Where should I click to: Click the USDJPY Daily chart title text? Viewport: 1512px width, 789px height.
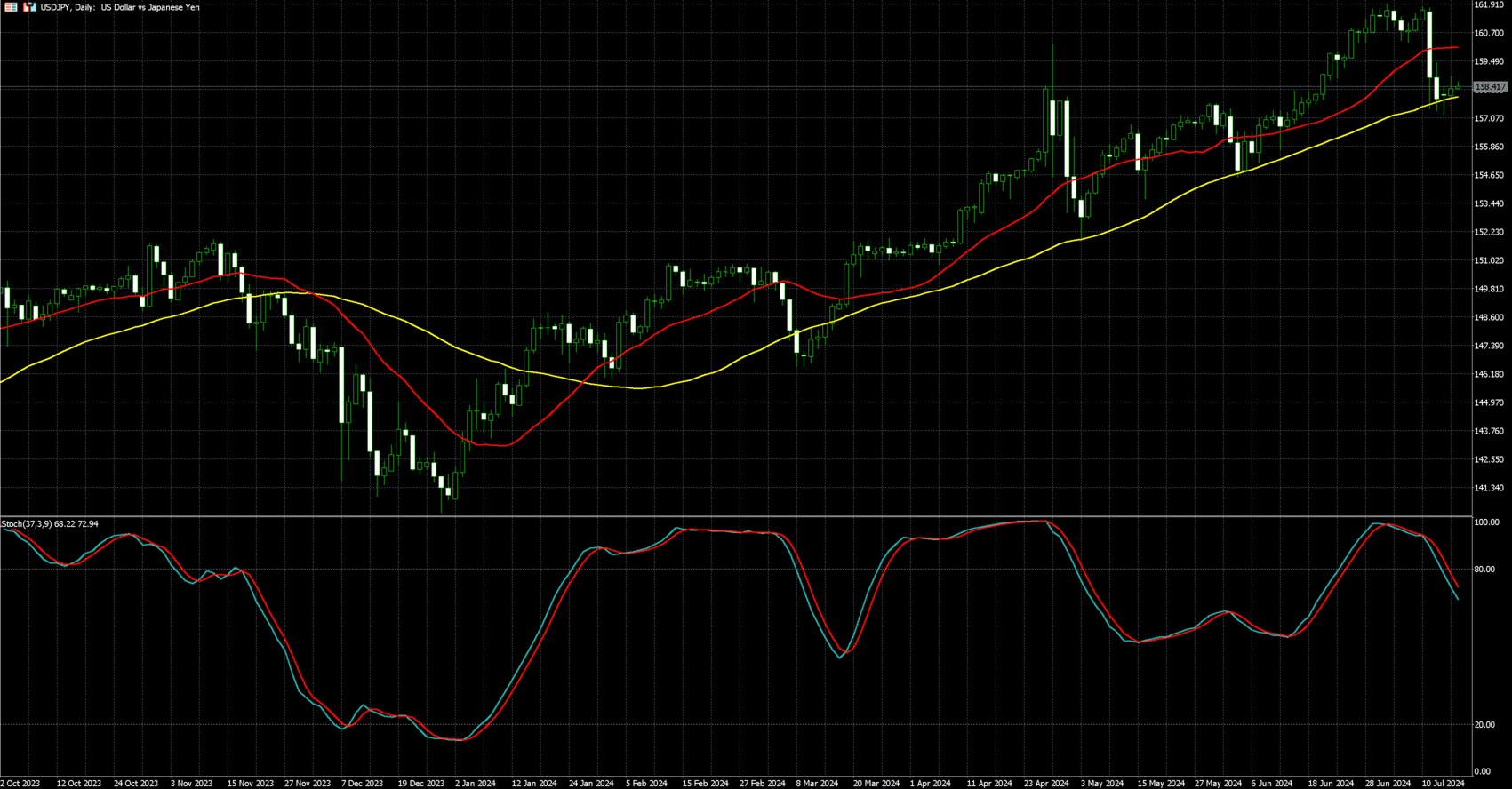[x=120, y=7]
